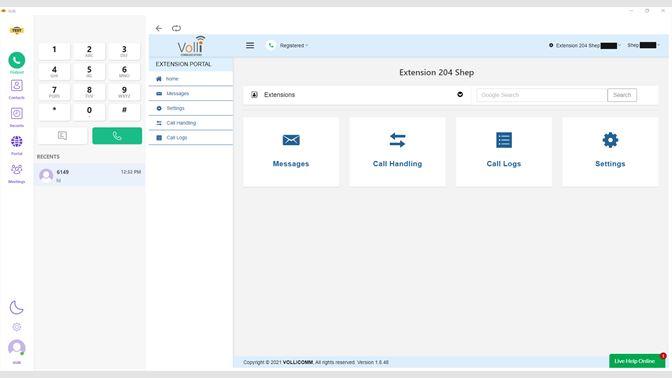This screenshot has width=672, height=378.
Task: Dial digit 1 on the keypad
Action: (54, 51)
